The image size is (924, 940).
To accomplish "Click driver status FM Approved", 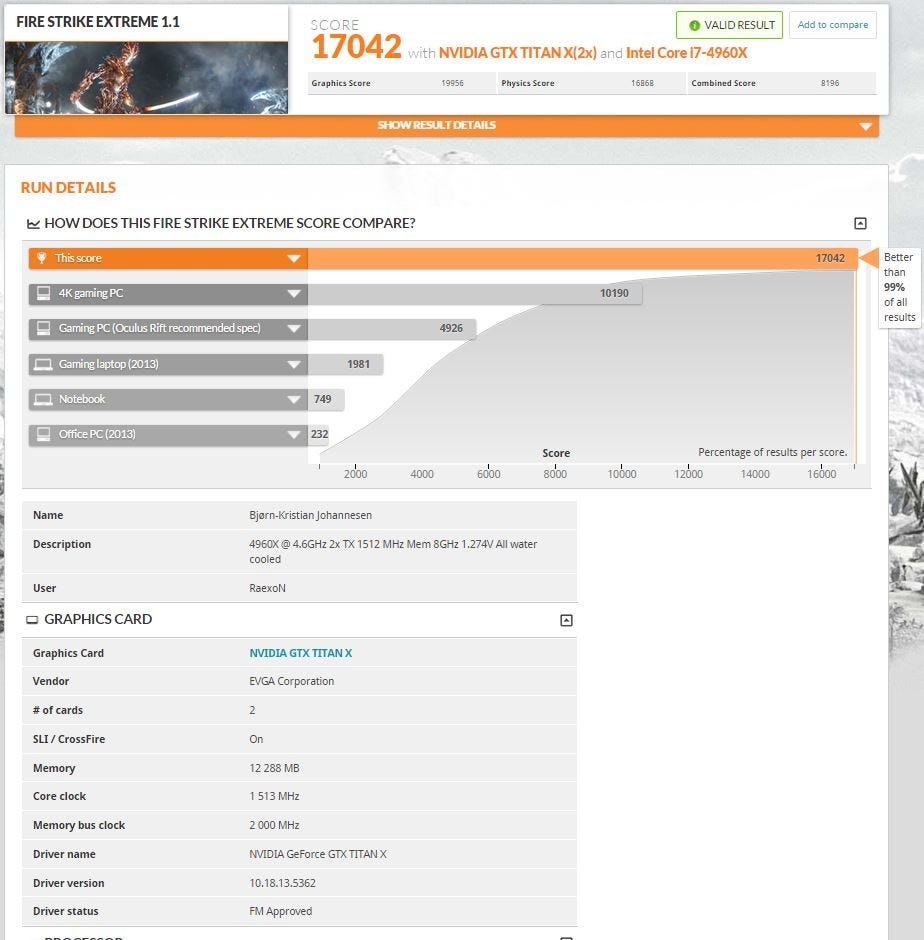I will [x=281, y=911].
